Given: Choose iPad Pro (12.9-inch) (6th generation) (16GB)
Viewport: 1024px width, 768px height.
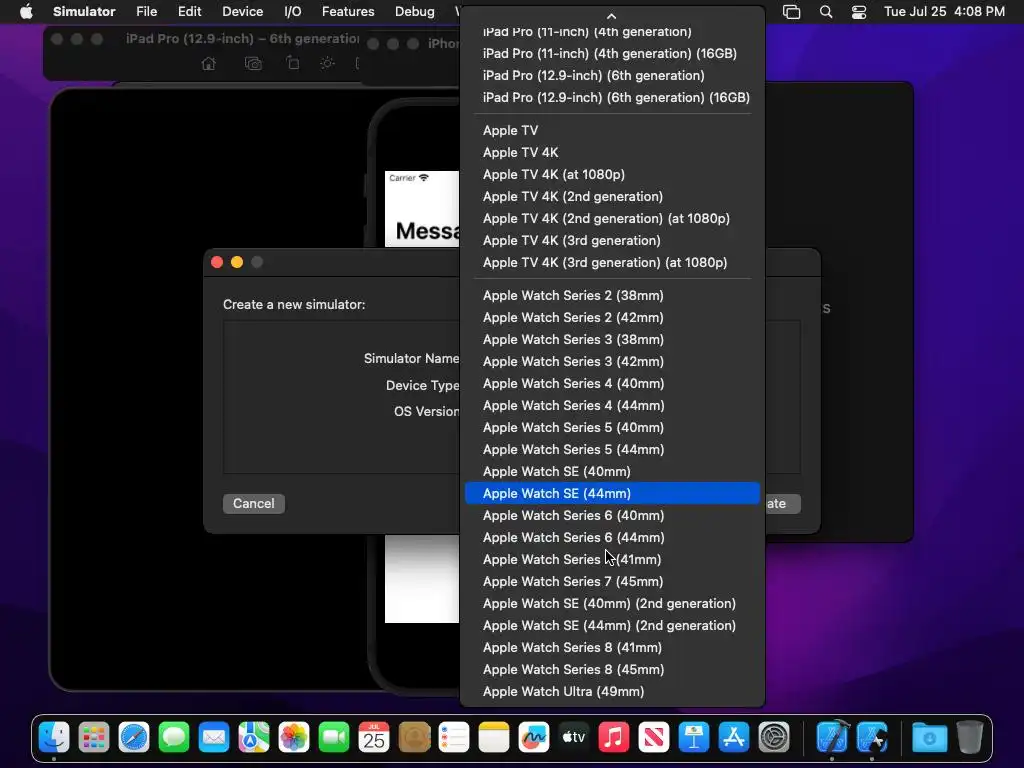Looking at the screenshot, I should point(613,97).
